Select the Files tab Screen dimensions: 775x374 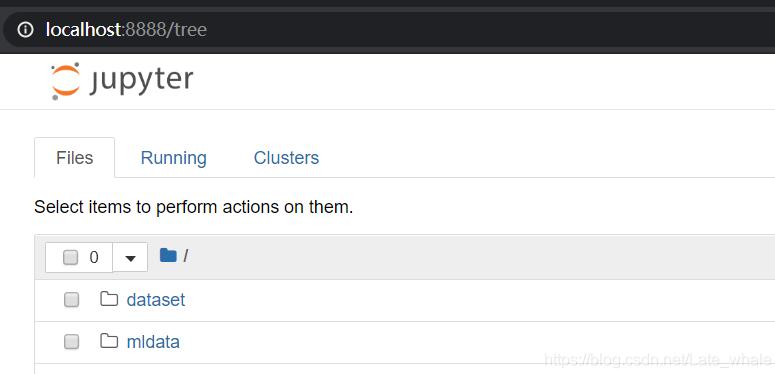click(x=75, y=158)
